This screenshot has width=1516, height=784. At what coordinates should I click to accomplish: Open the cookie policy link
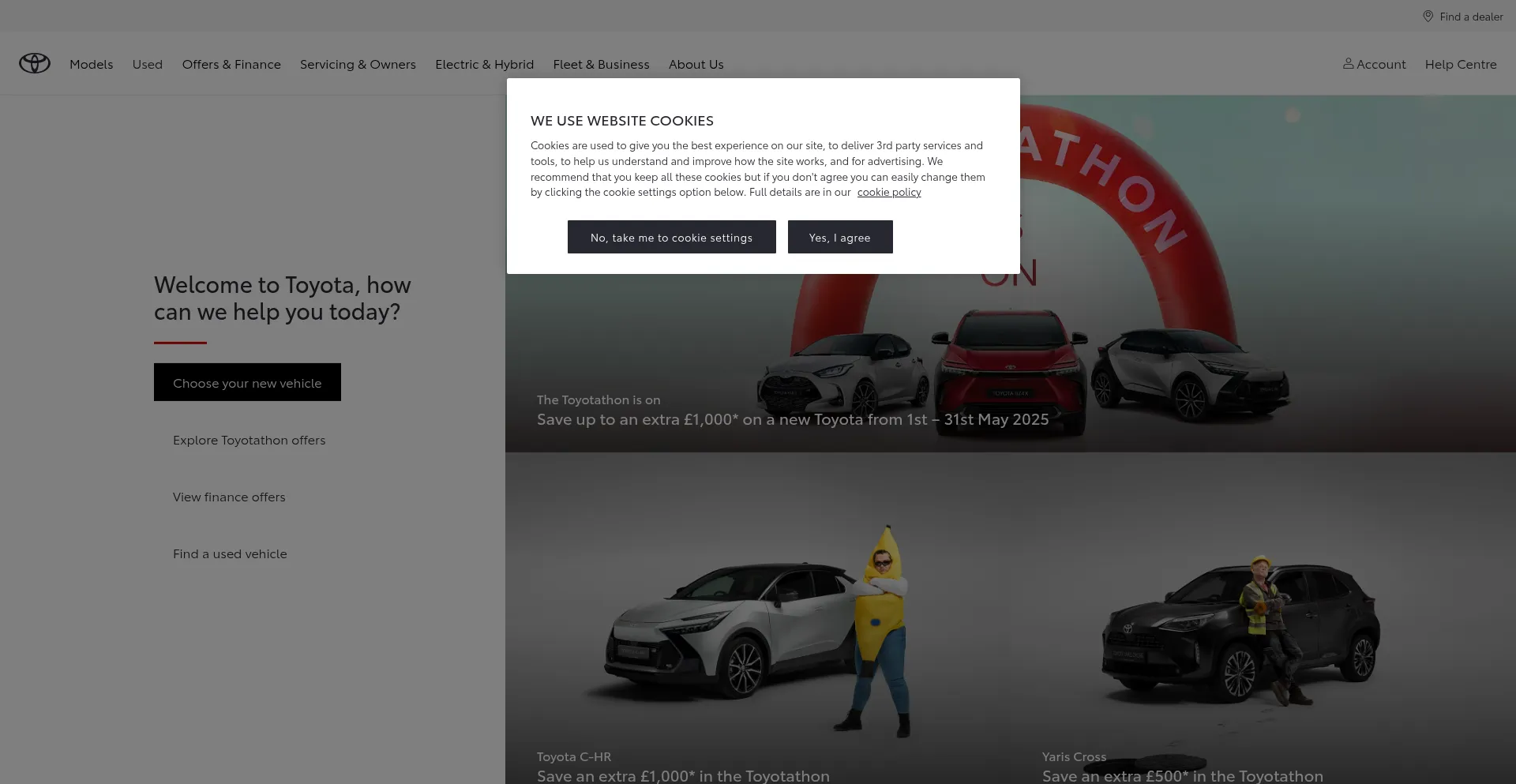click(x=889, y=193)
